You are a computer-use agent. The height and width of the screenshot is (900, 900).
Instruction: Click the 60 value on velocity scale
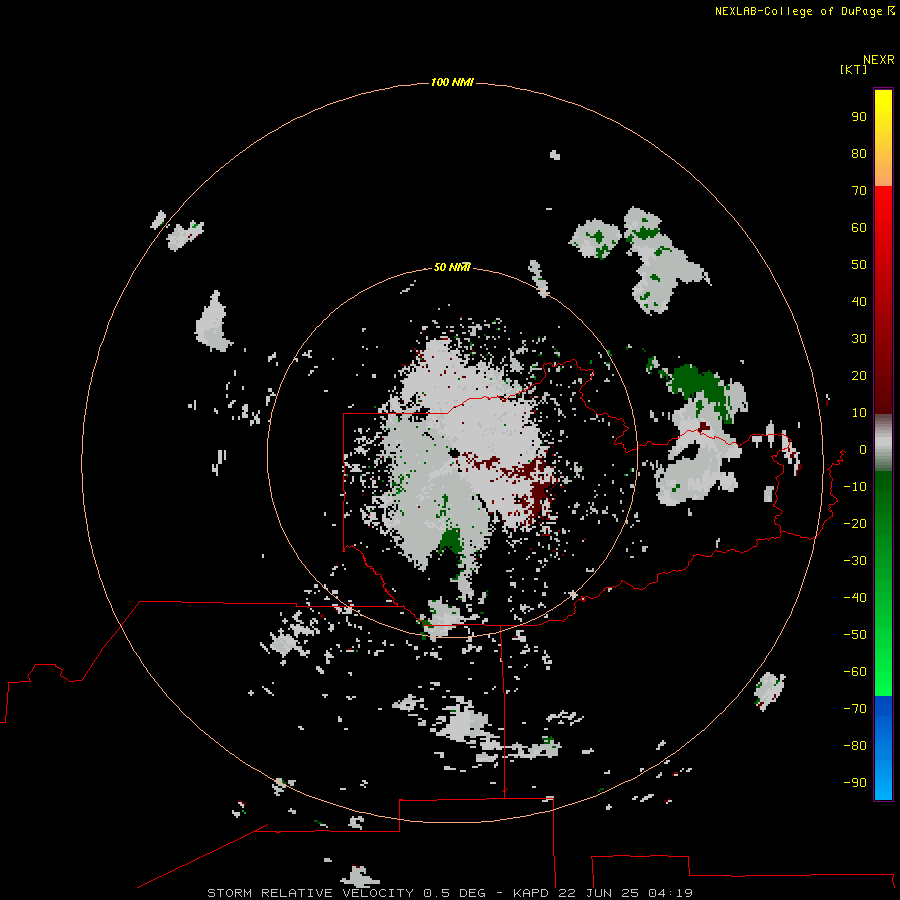pos(859,228)
